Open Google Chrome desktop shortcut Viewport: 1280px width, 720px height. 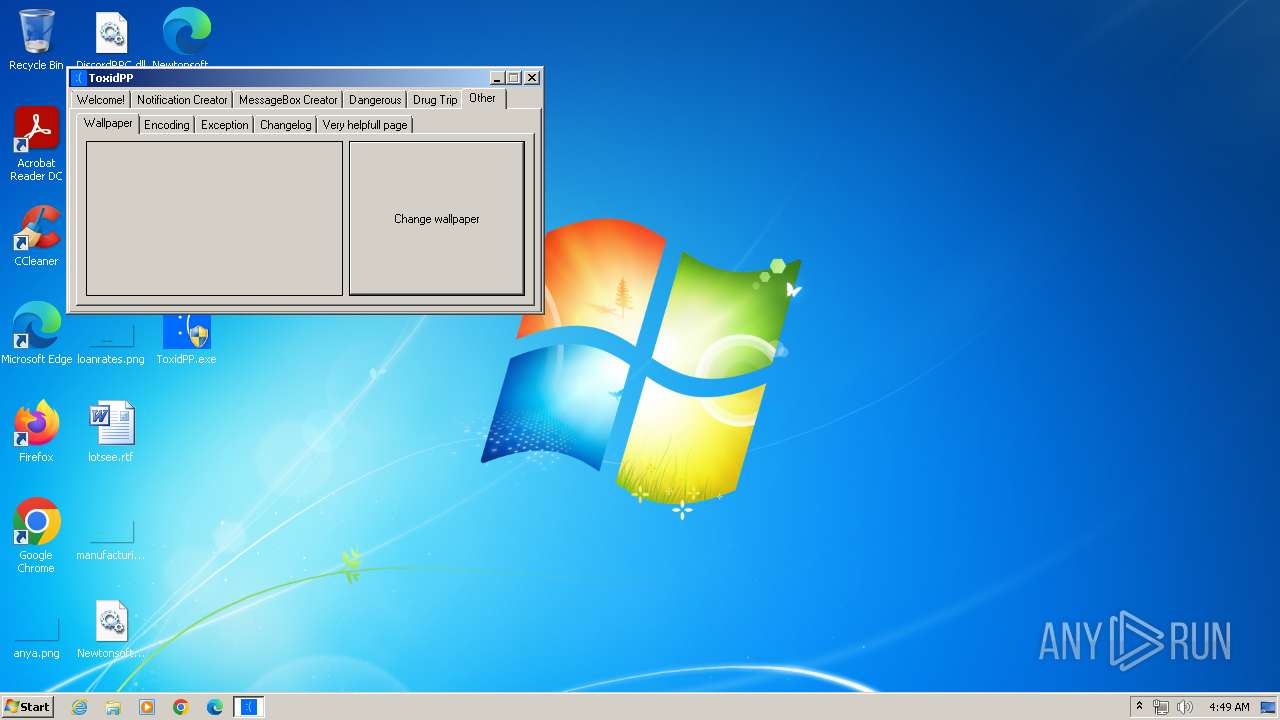click(x=36, y=536)
